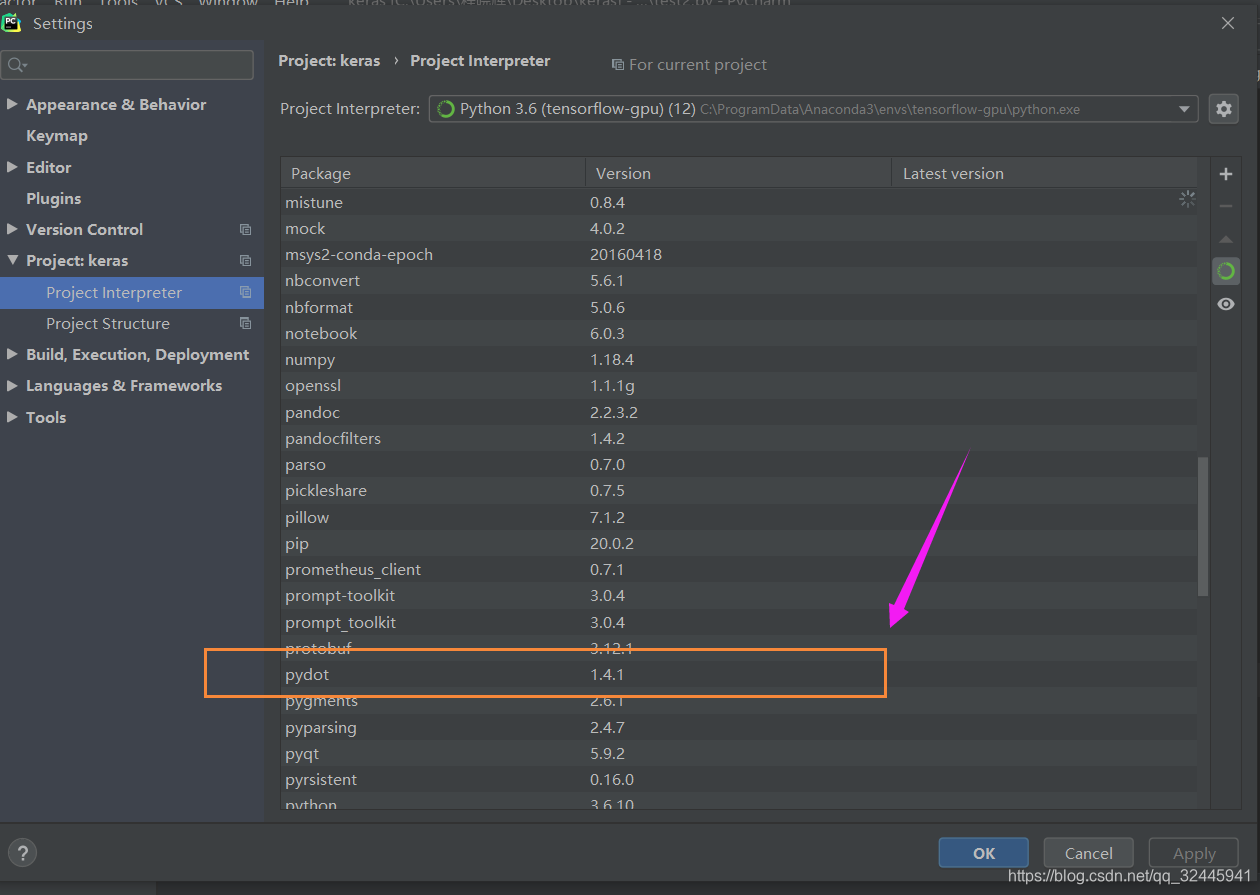This screenshot has height=895, width=1260.
Task: Select the pydot package row
Action: pos(739,675)
